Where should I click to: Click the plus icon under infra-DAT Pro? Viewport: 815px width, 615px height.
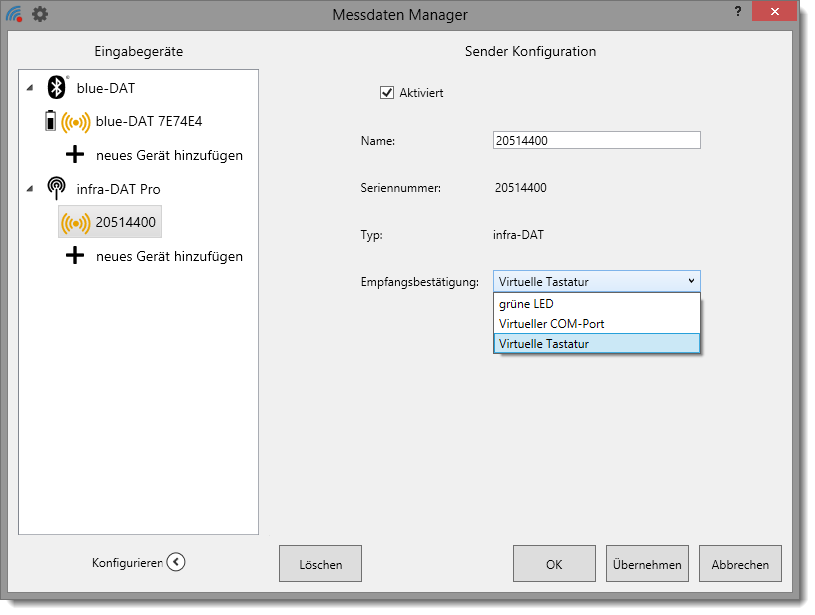pyautogui.click(x=74, y=256)
